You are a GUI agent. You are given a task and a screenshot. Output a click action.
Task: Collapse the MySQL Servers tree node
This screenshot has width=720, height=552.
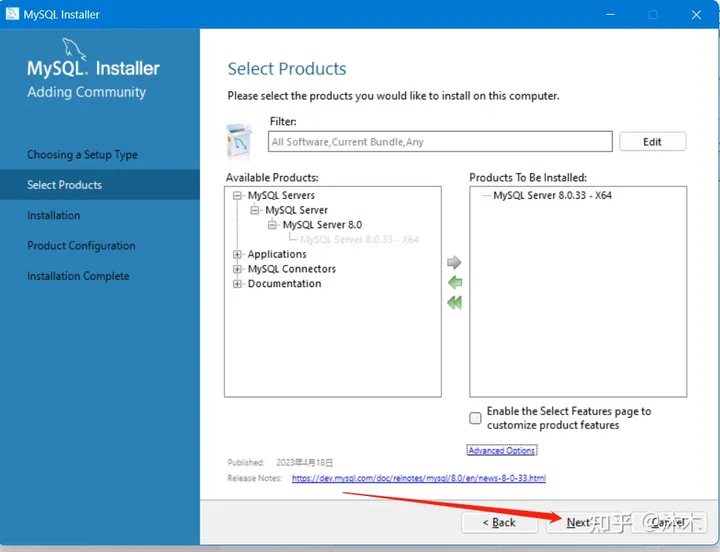click(237, 196)
